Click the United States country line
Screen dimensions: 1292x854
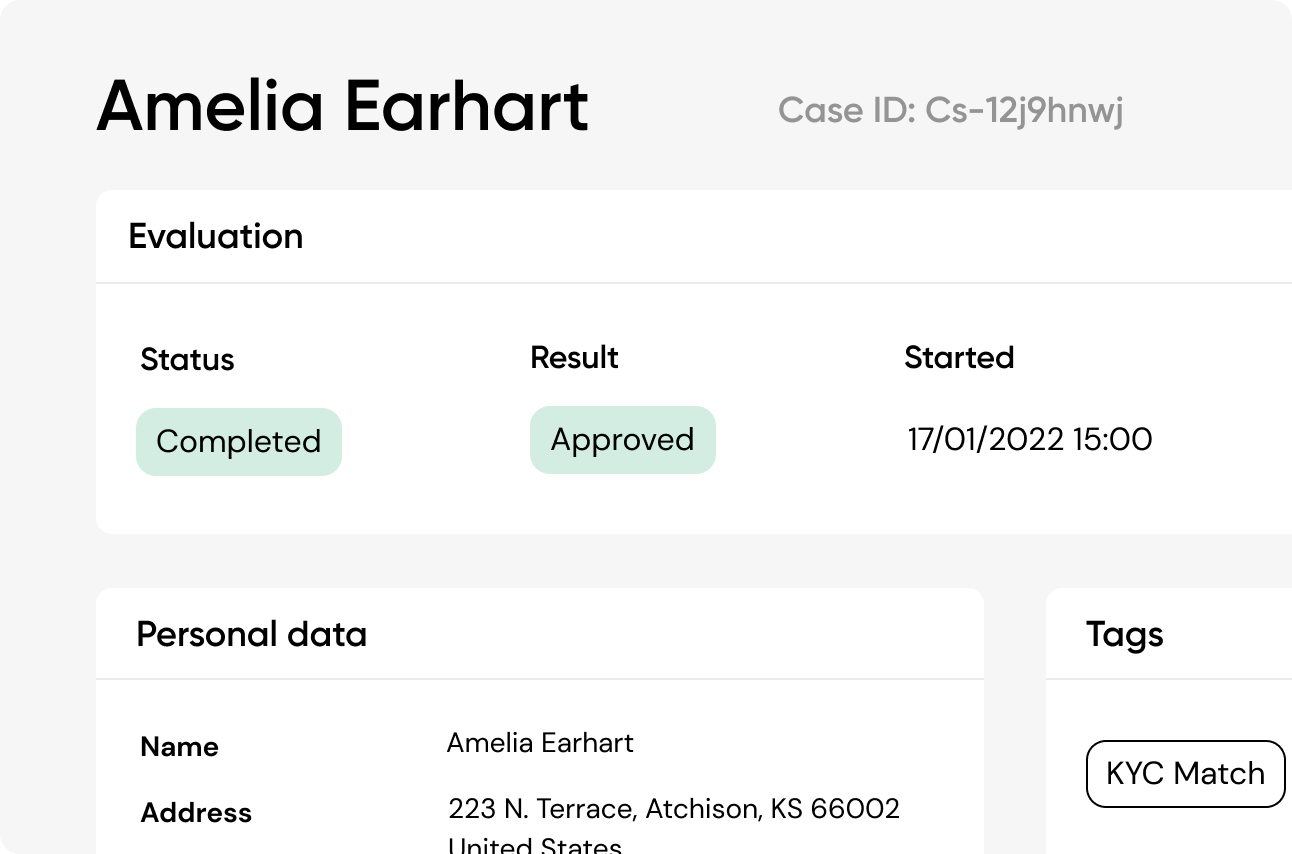[x=534, y=845]
